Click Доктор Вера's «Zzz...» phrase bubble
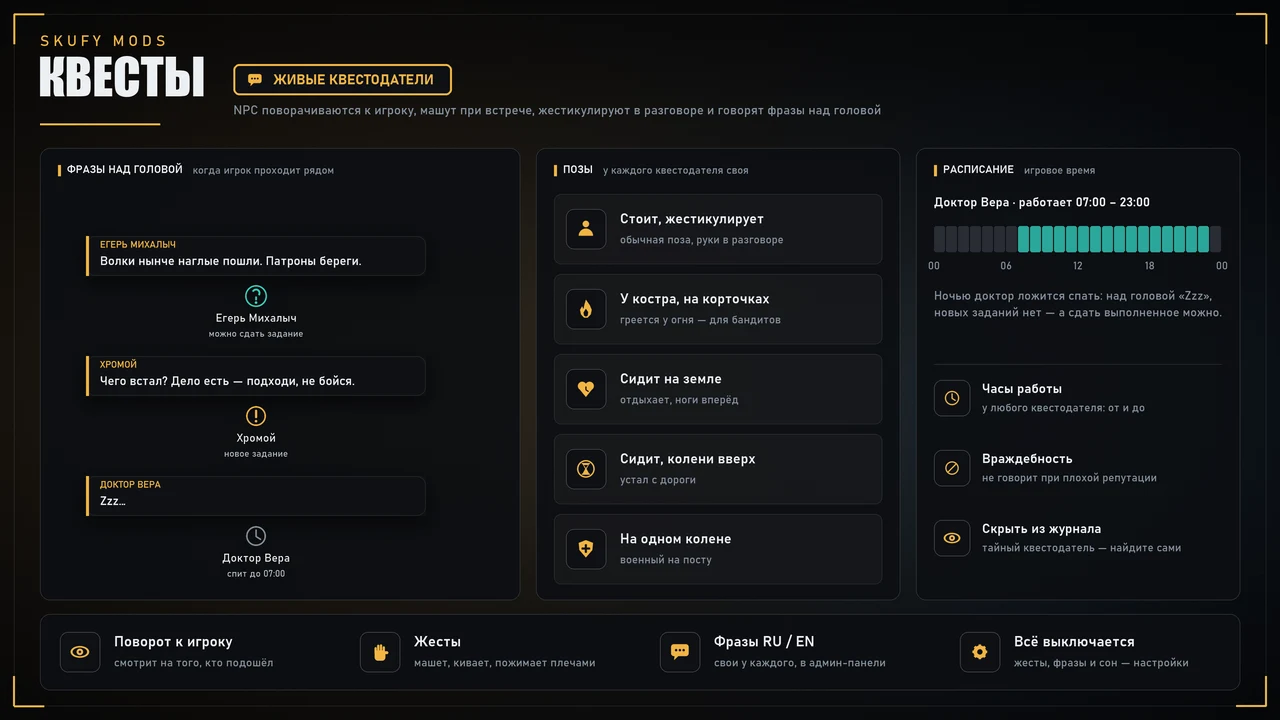The width and height of the screenshot is (1280, 720). tap(256, 495)
